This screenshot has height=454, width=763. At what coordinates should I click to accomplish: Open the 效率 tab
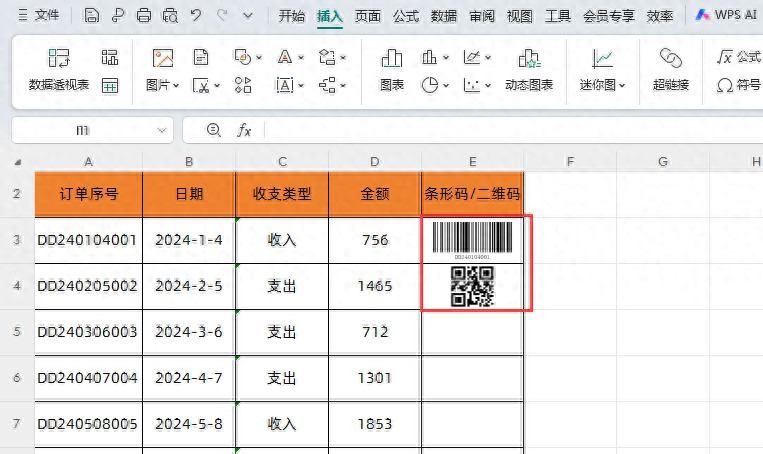pos(660,16)
